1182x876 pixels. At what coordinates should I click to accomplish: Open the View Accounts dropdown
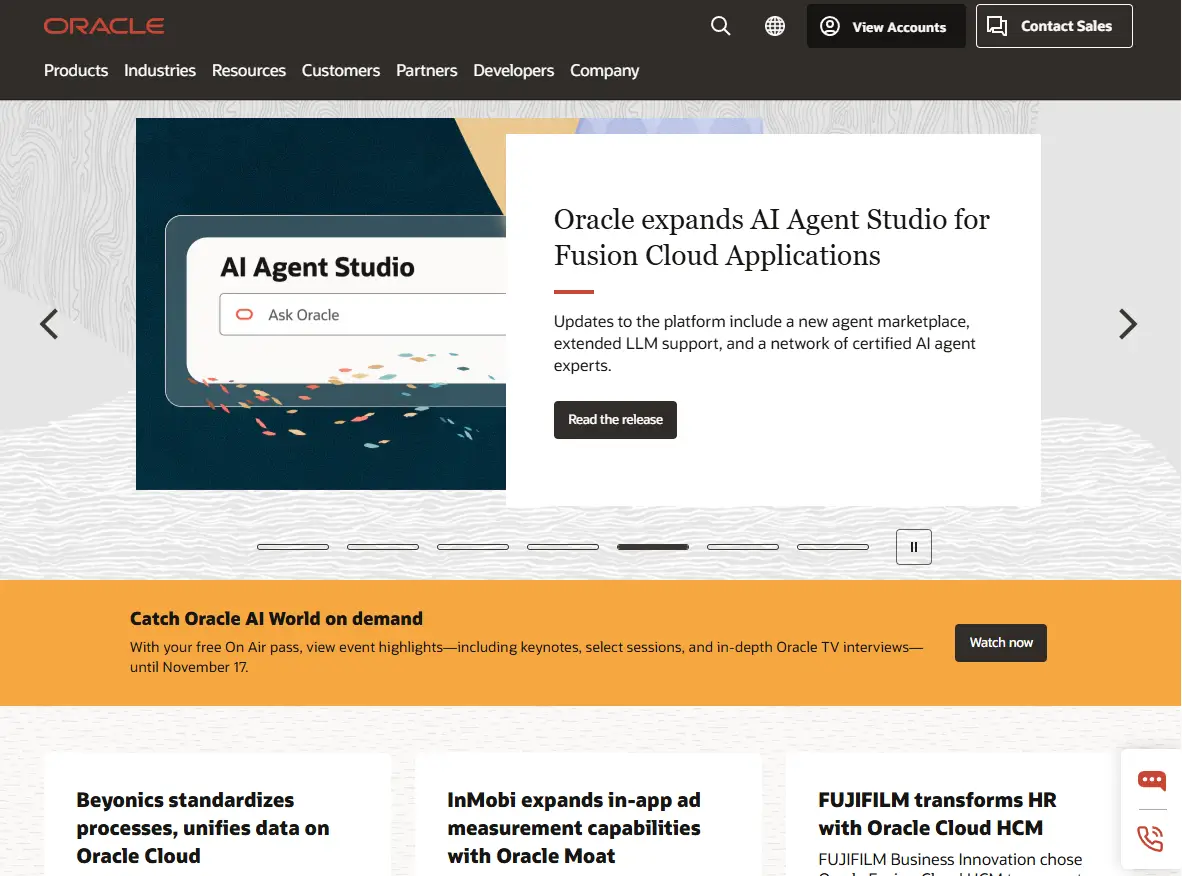pos(885,27)
